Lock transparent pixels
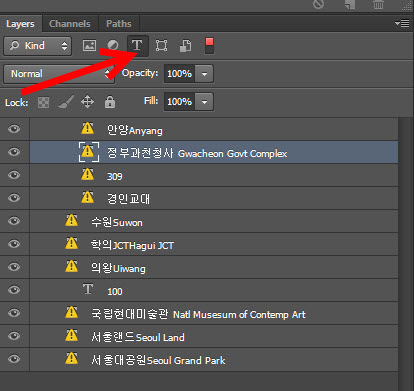The image size is (414, 391). 43,102
